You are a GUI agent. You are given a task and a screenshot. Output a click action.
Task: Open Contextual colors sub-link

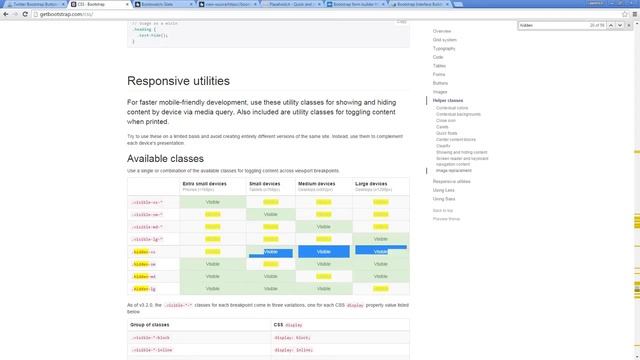pyautogui.click(x=452, y=108)
